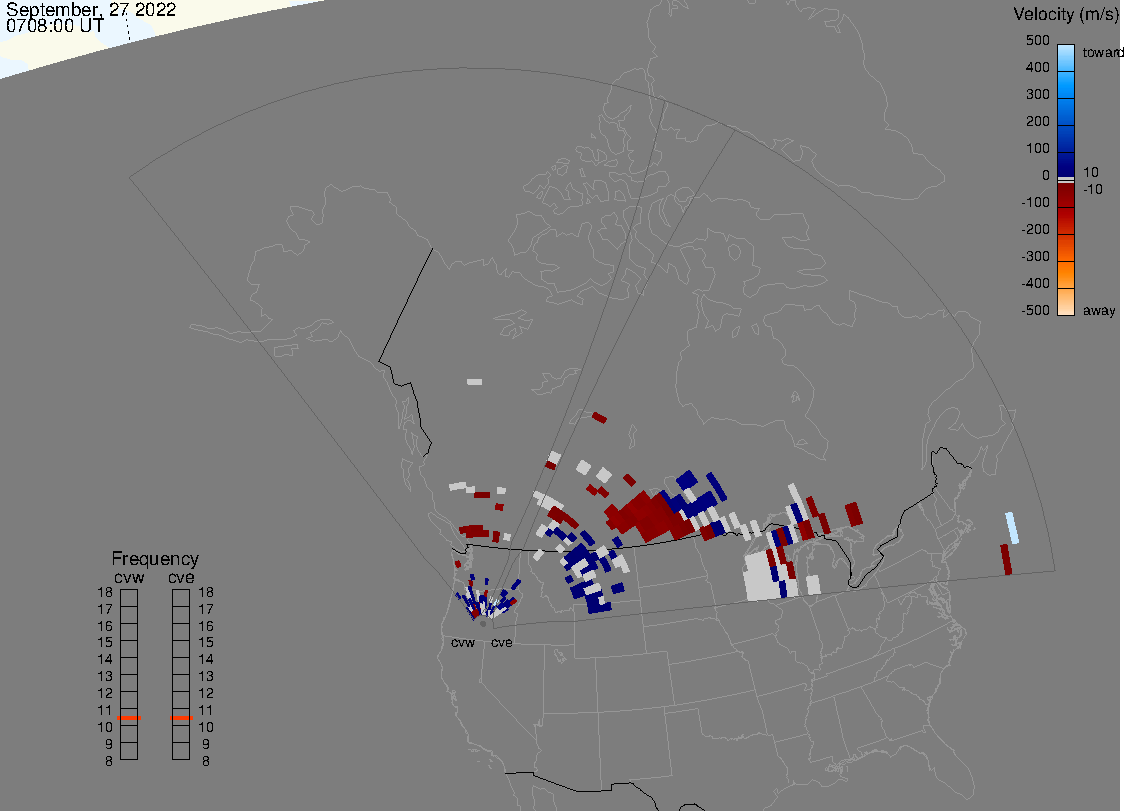
Task: Click the light blue data cell at far east
Action: (x=1011, y=528)
